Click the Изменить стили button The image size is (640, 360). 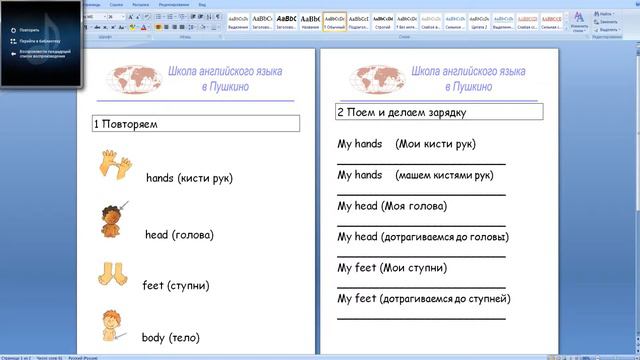(579, 22)
